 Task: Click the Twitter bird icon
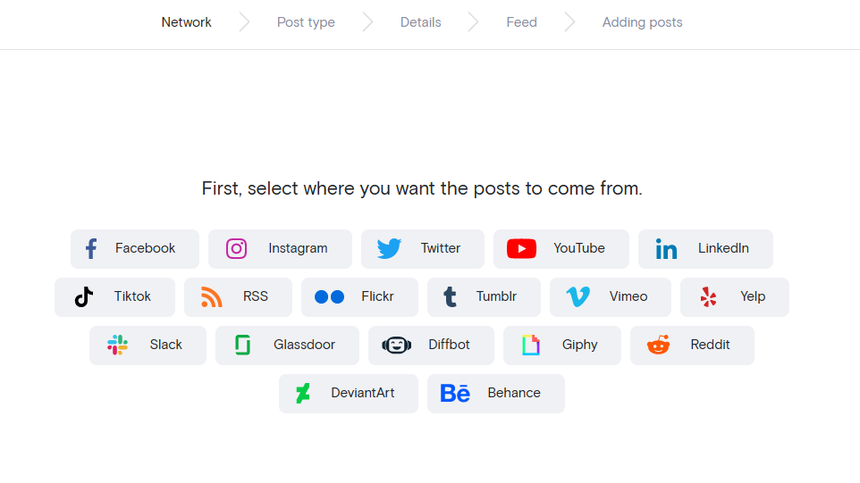[389, 249]
